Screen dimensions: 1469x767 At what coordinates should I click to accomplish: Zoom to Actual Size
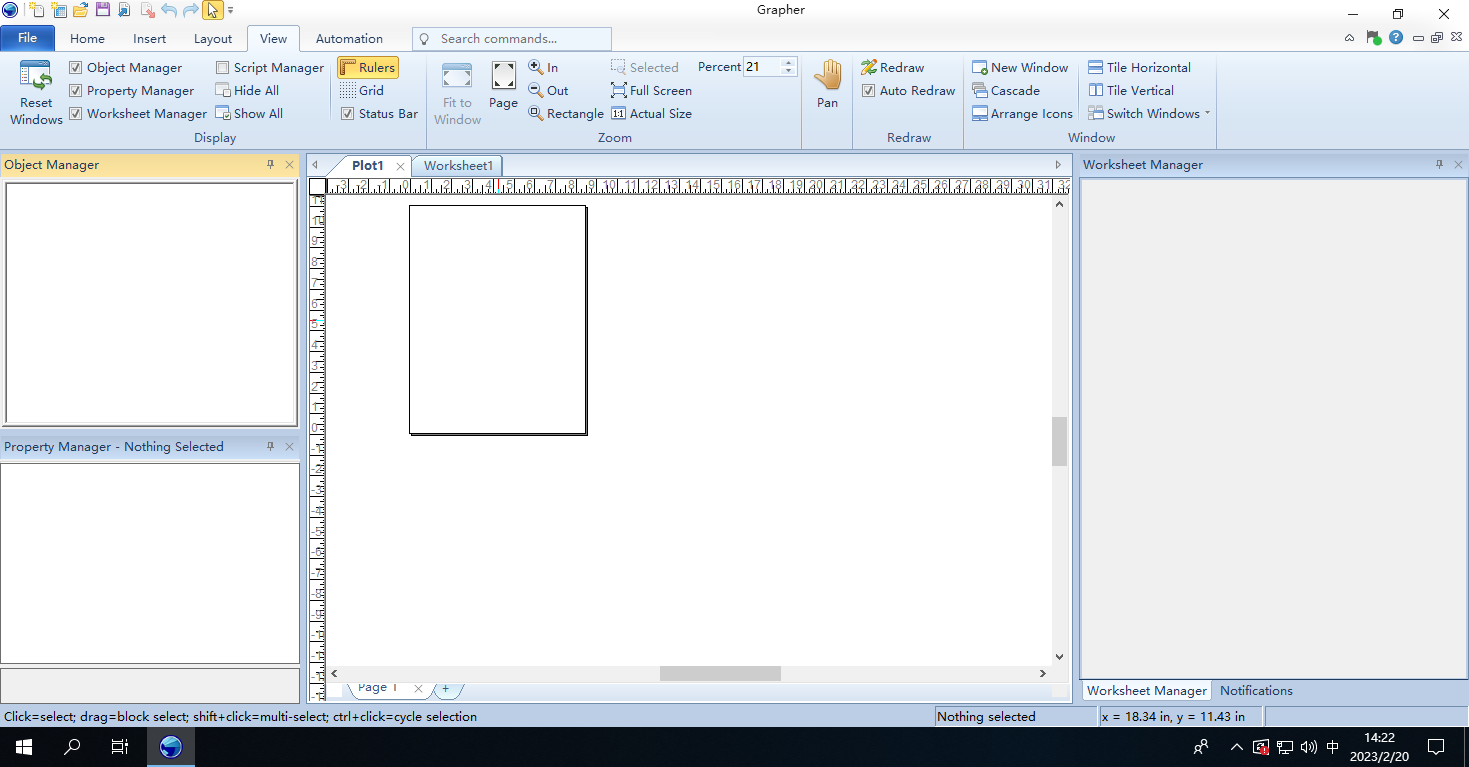pos(651,113)
